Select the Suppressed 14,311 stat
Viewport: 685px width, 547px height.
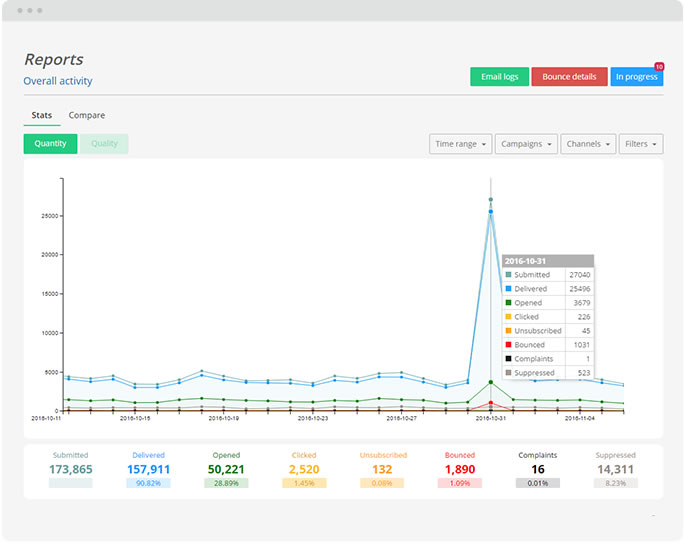tap(615, 469)
